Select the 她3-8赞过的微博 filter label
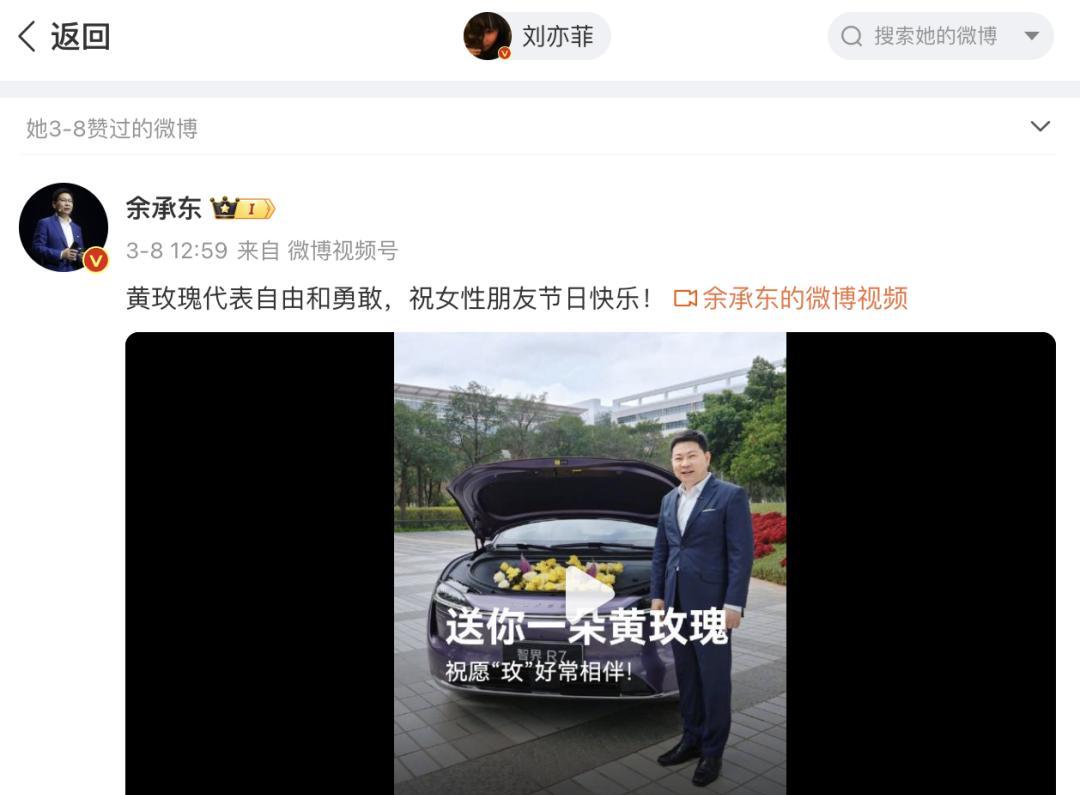This screenshot has width=1080, height=795. click(x=112, y=128)
